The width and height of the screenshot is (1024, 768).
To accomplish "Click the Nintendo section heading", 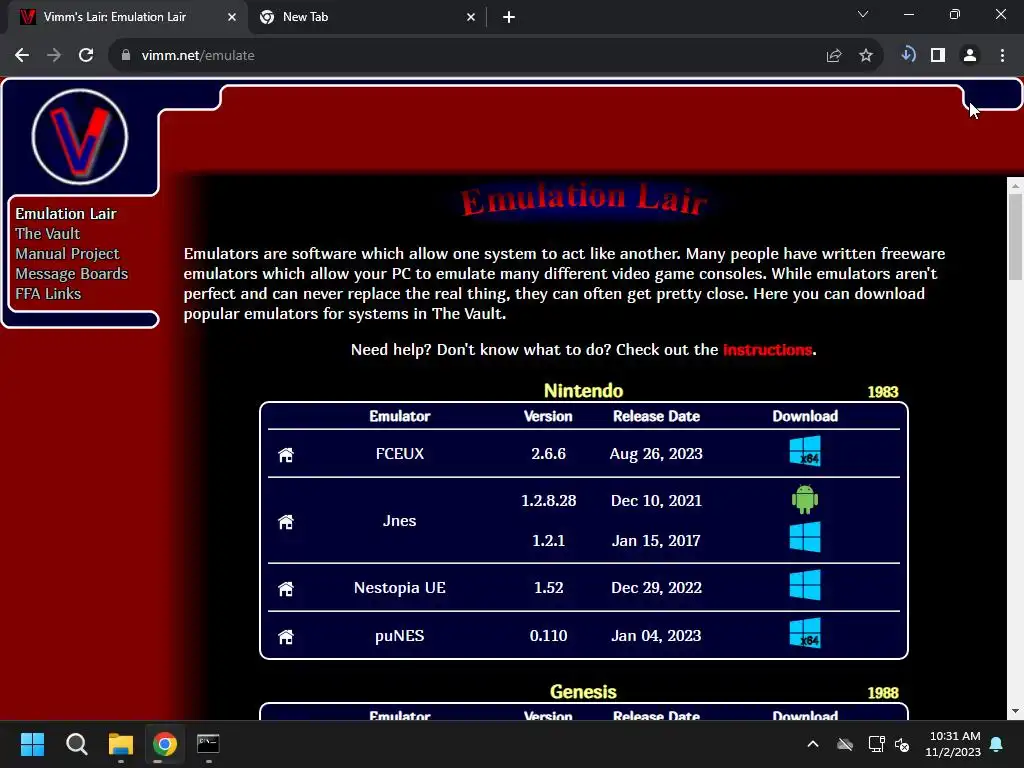I will 583,391.
